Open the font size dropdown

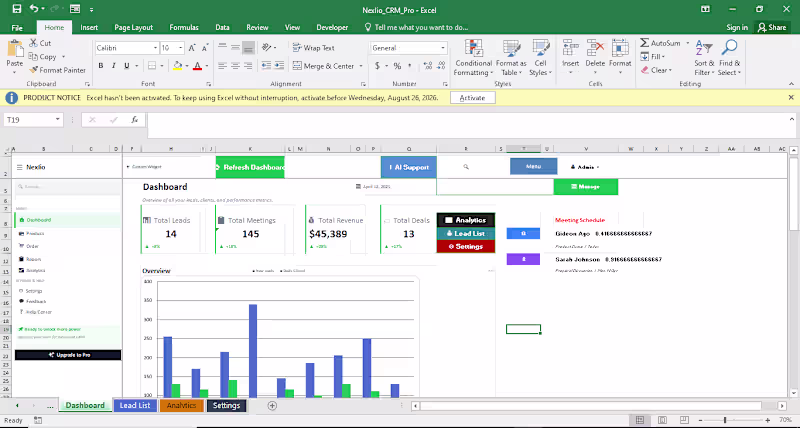coord(181,48)
